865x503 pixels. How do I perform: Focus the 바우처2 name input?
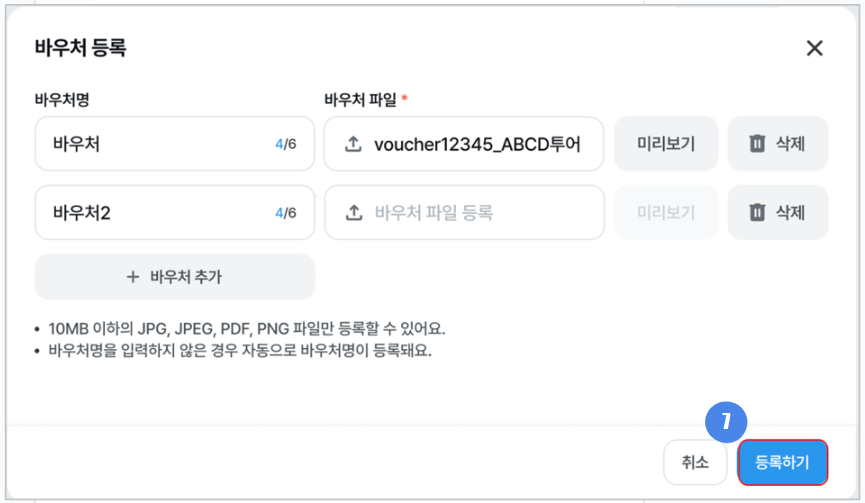tap(150, 212)
